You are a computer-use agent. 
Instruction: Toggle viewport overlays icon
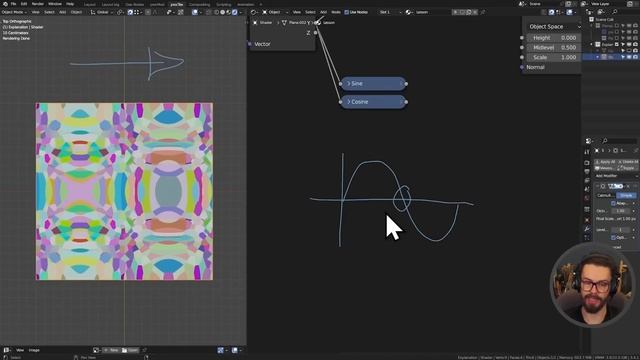(195, 12)
